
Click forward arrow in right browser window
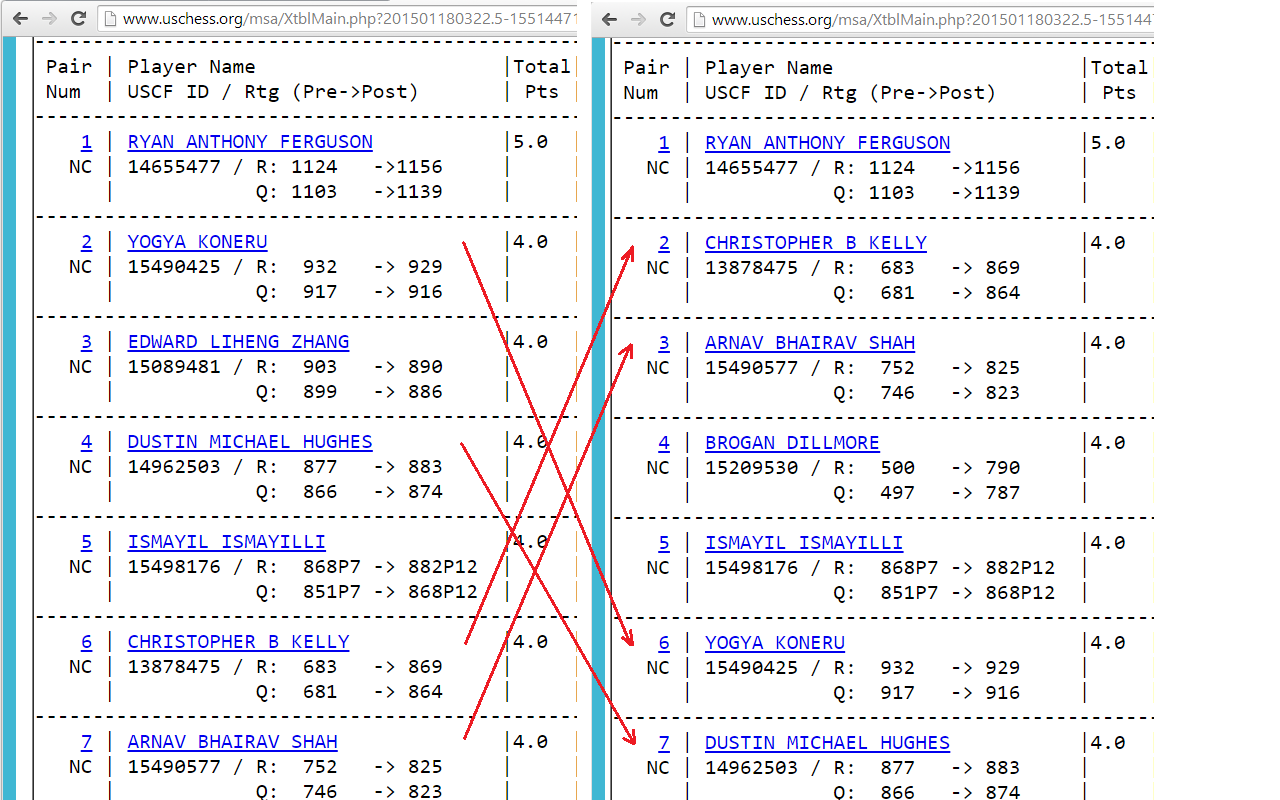pos(638,19)
